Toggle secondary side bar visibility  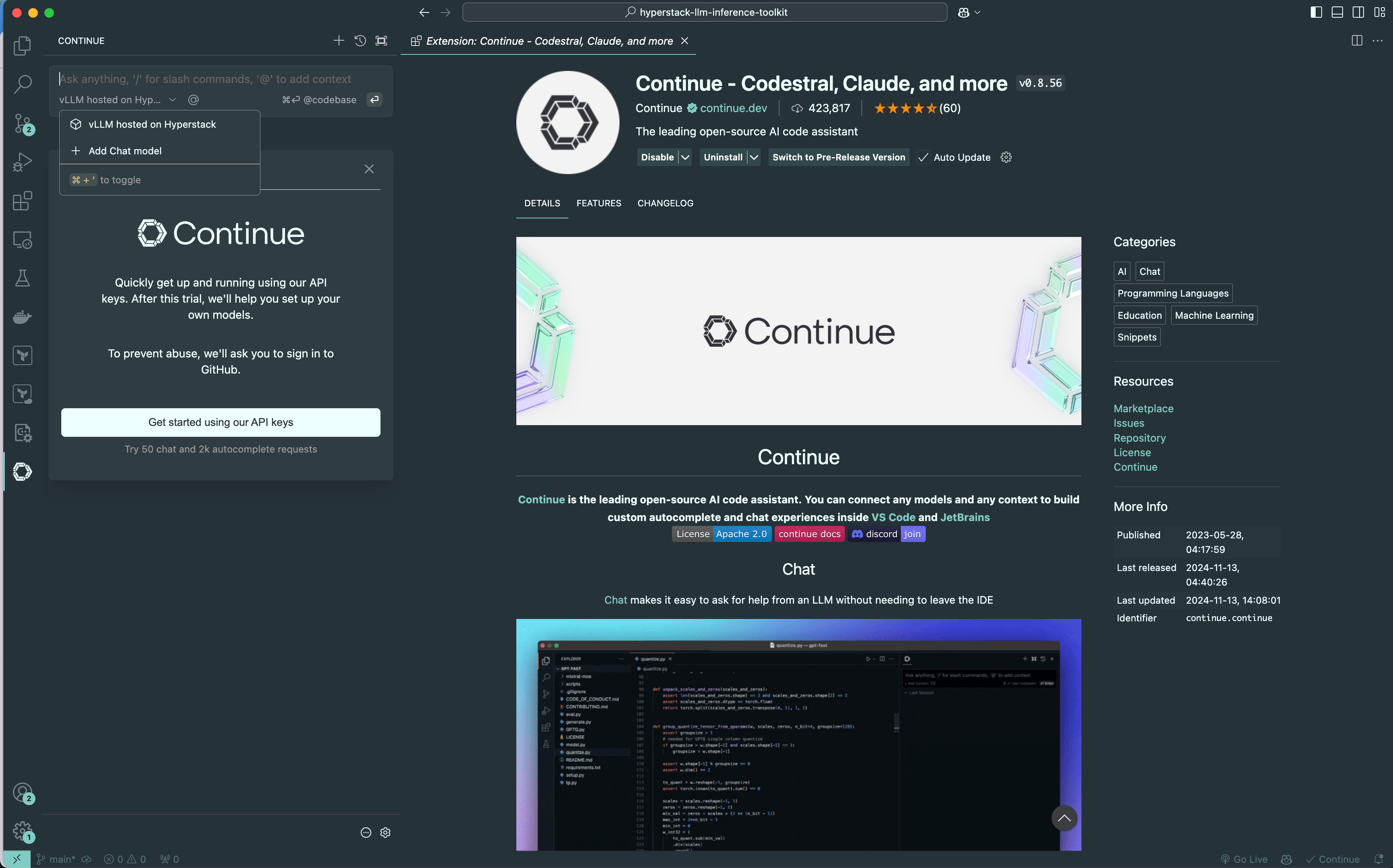pos(1358,12)
